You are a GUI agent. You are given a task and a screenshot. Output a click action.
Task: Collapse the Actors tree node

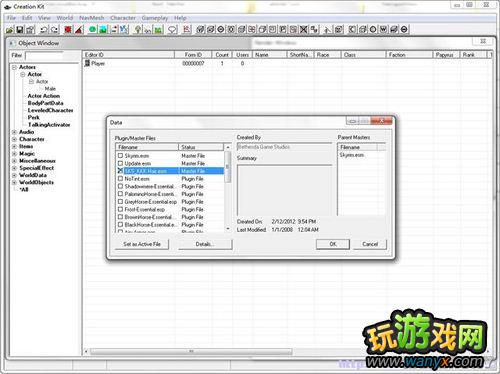(x=14, y=67)
